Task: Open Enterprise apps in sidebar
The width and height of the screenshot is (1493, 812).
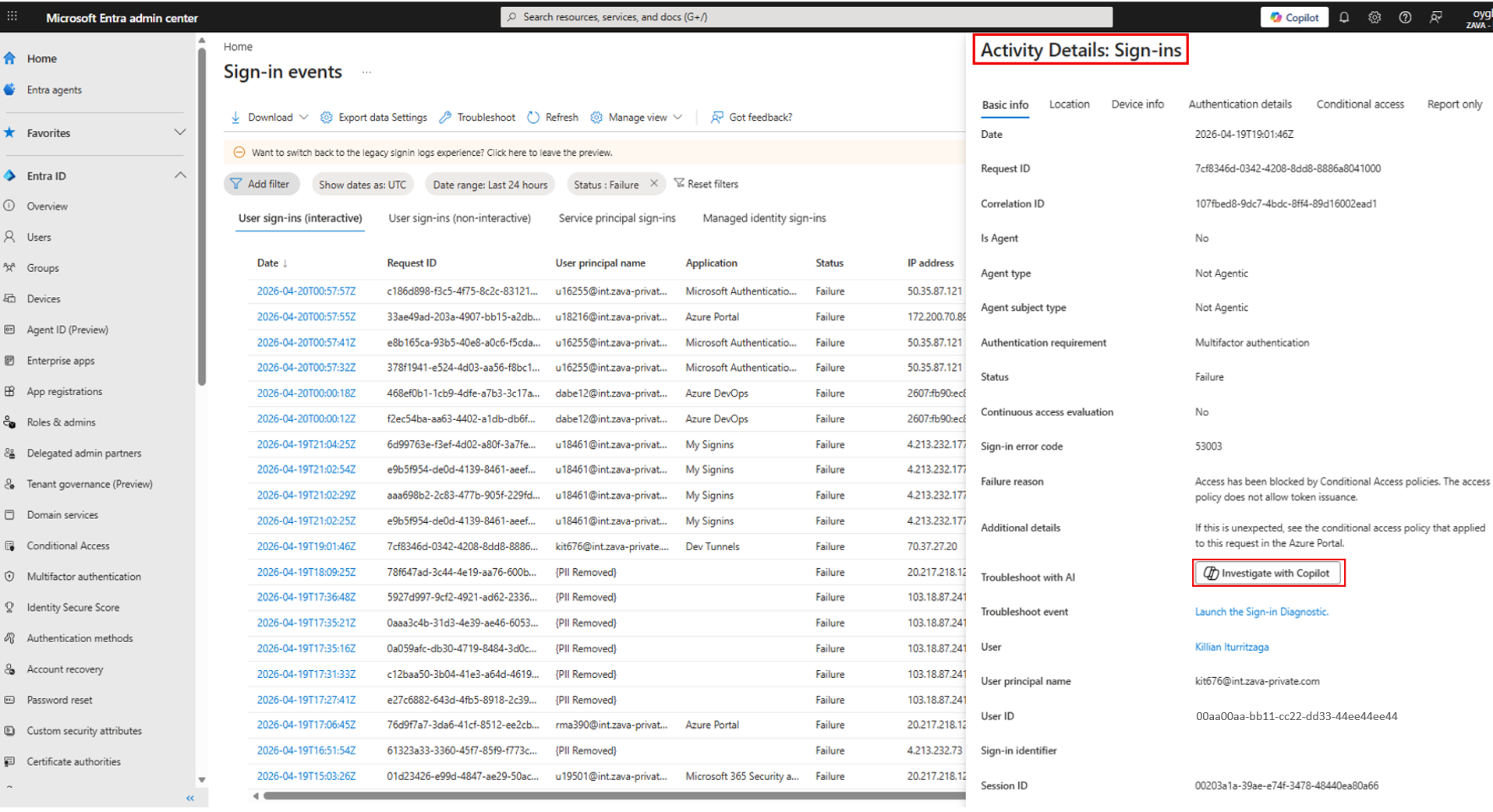Action: [61, 361]
